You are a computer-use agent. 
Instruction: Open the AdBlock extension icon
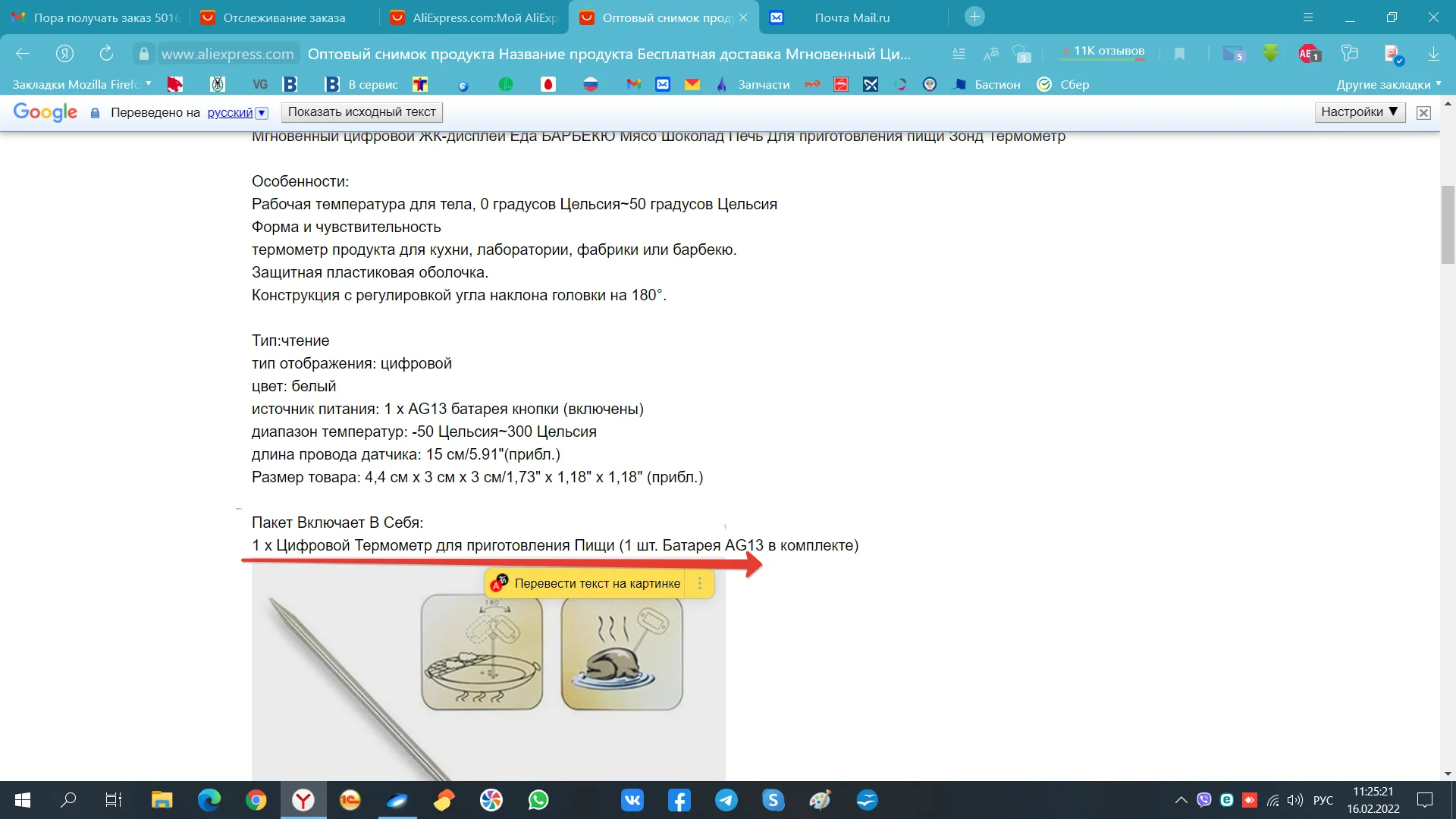(x=1309, y=54)
